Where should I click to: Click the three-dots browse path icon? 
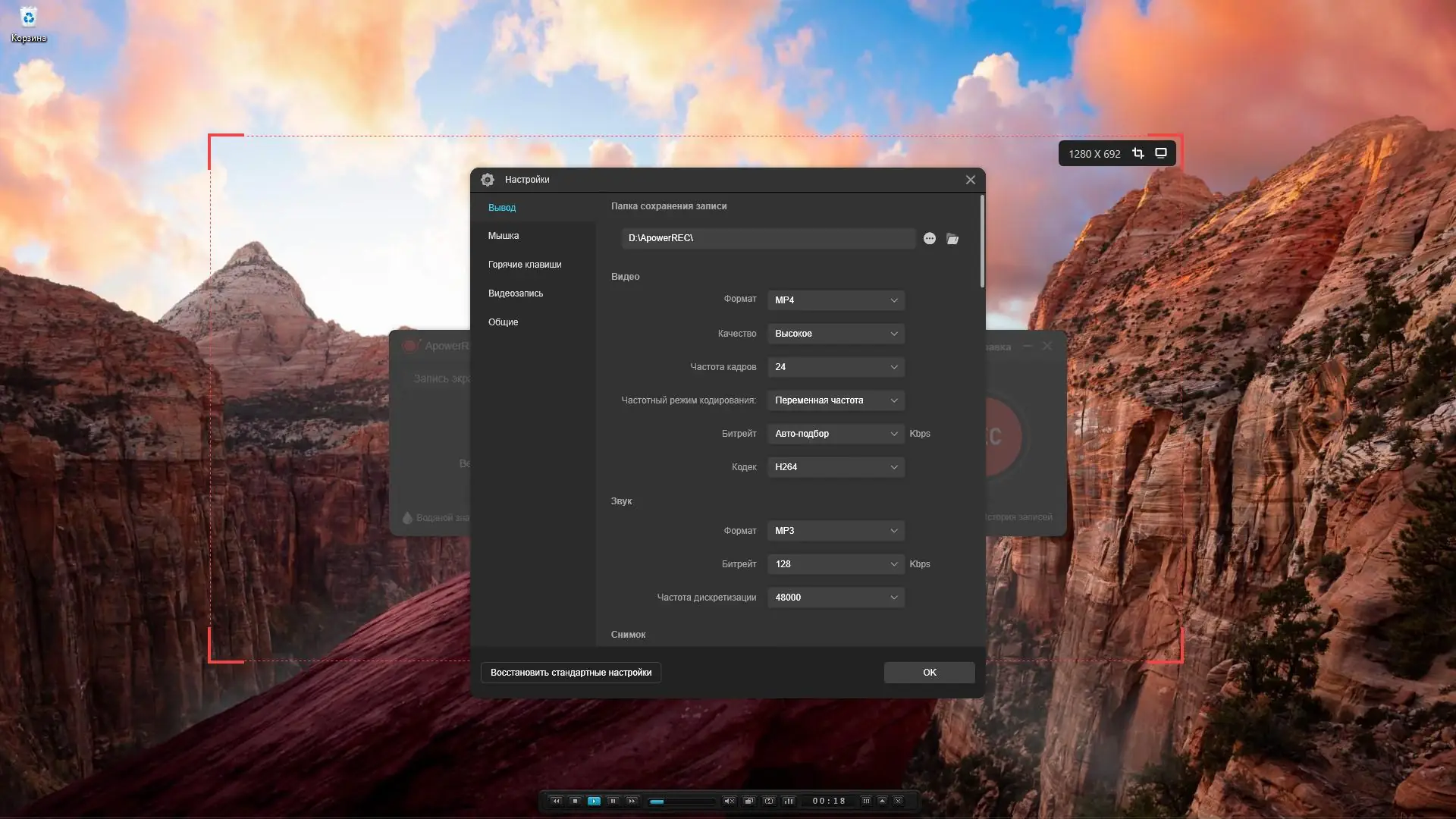(929, 239)
